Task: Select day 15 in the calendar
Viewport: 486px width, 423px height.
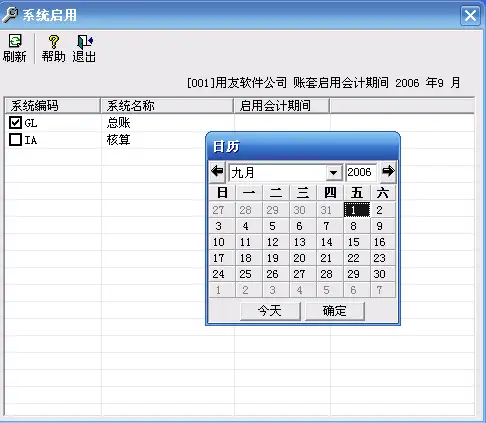Action: click(x=354, y=242)
